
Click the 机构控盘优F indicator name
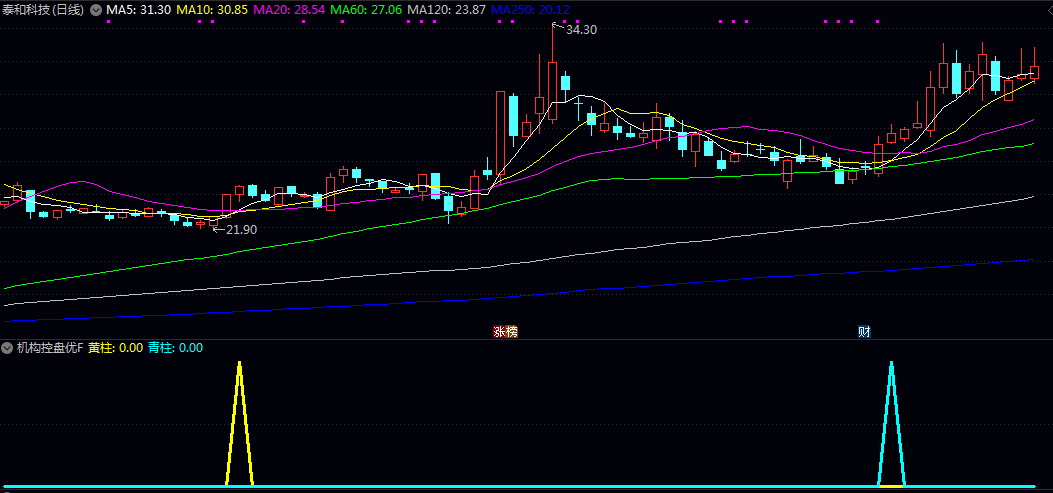click(48, 348)
